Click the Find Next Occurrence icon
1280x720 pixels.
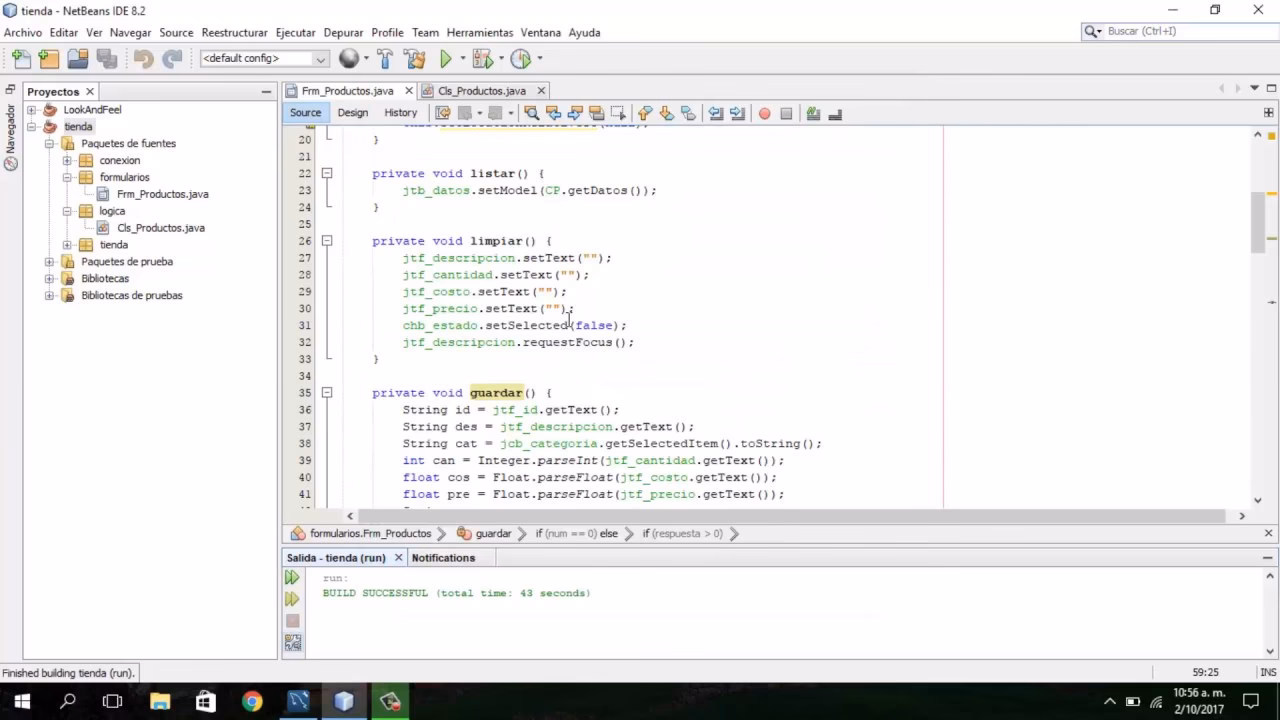pos(575,113)
